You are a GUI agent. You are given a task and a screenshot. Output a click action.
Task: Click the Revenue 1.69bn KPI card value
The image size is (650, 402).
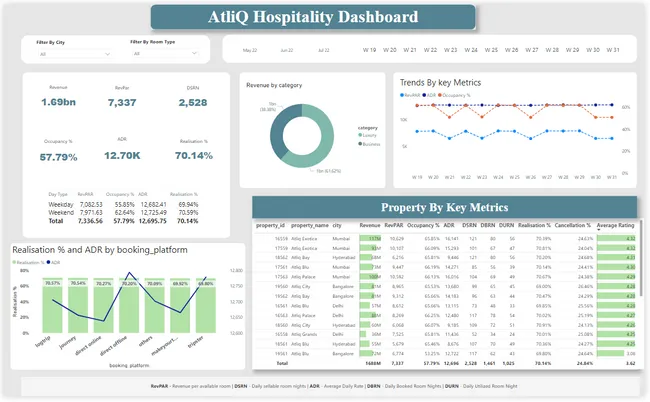tap(58, 102)
